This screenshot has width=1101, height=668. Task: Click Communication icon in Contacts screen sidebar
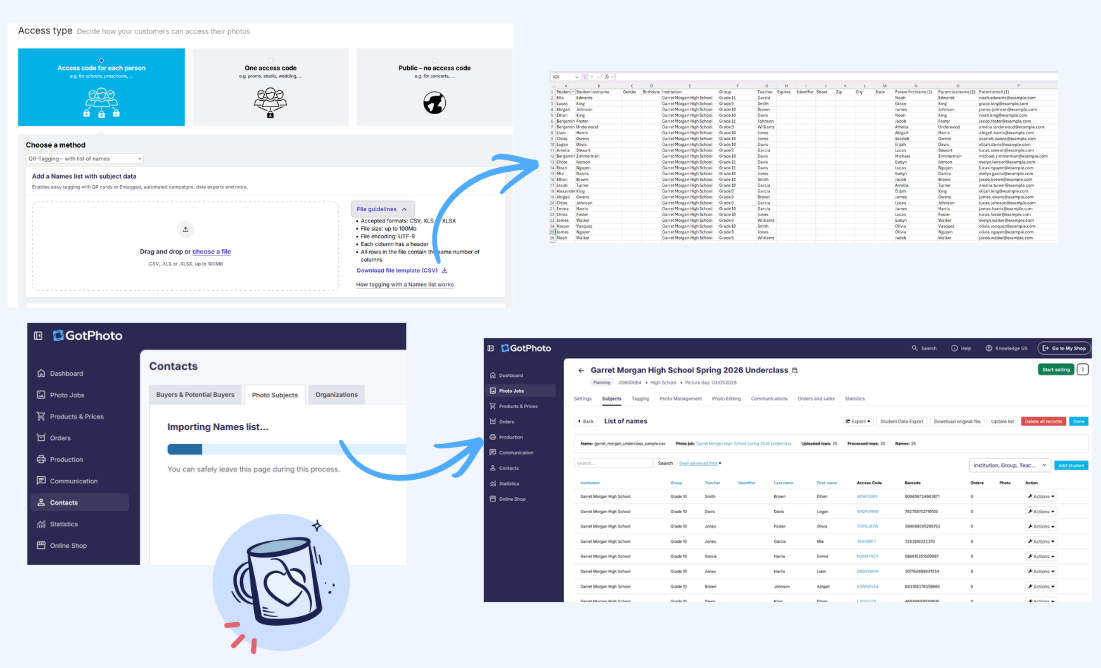coord(41,481)
